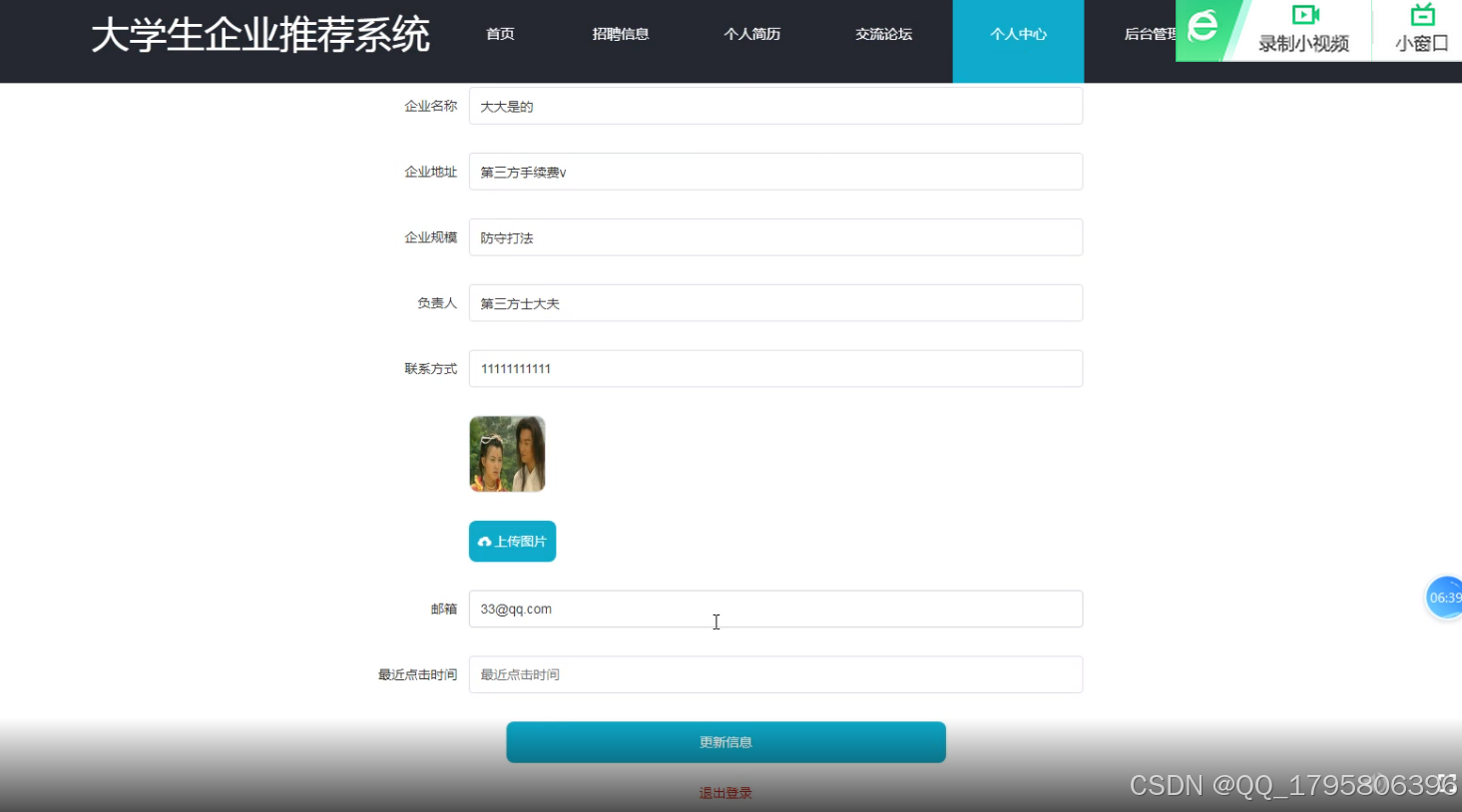This screenshot has width=1462, height=812.
Task: Open the 个人简历 navigation item
Action: pos(751,33)
